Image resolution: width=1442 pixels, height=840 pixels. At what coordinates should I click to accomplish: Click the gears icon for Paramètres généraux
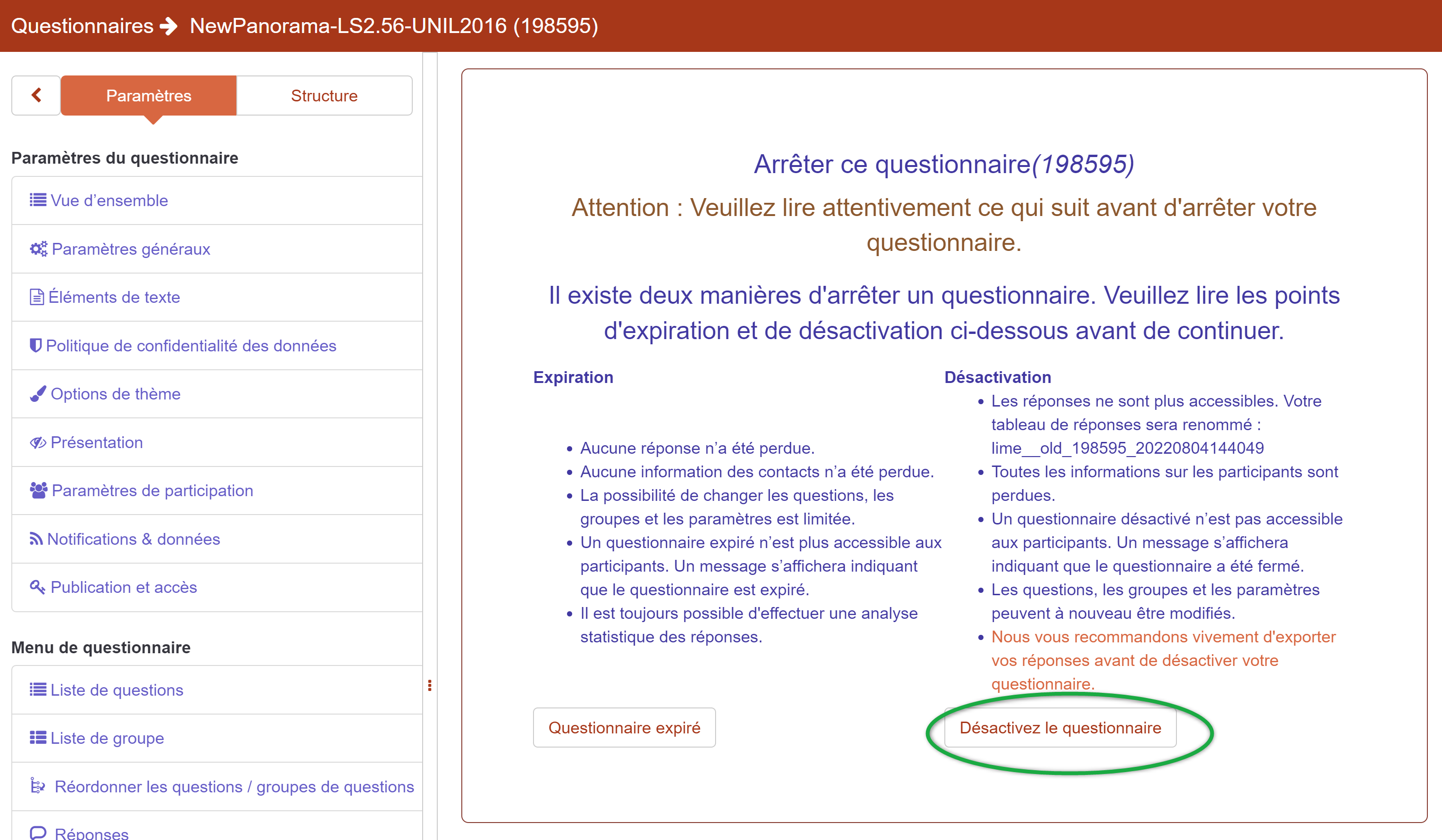pos(38,249)
